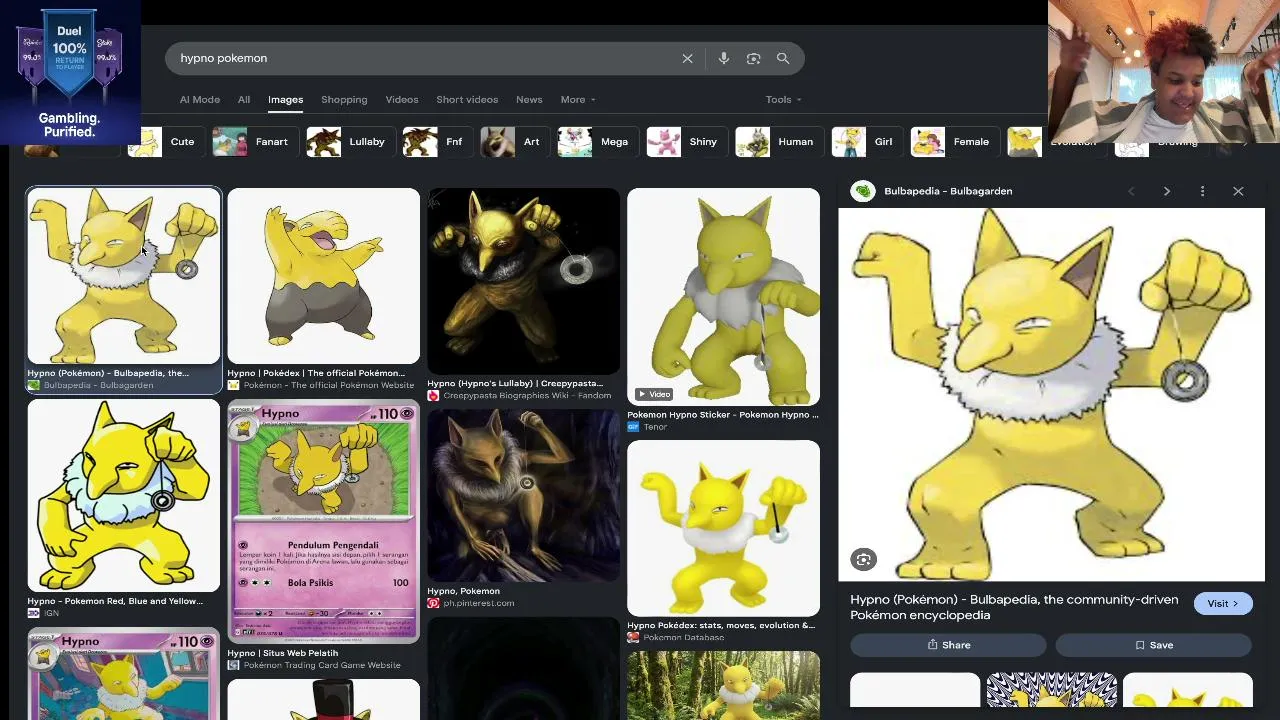Image resolution: width=1280 pixels, height=720 pixels.
Task: Open 'Pokemon Hypno Sticker' caption link
Action: tap(722, 415)
